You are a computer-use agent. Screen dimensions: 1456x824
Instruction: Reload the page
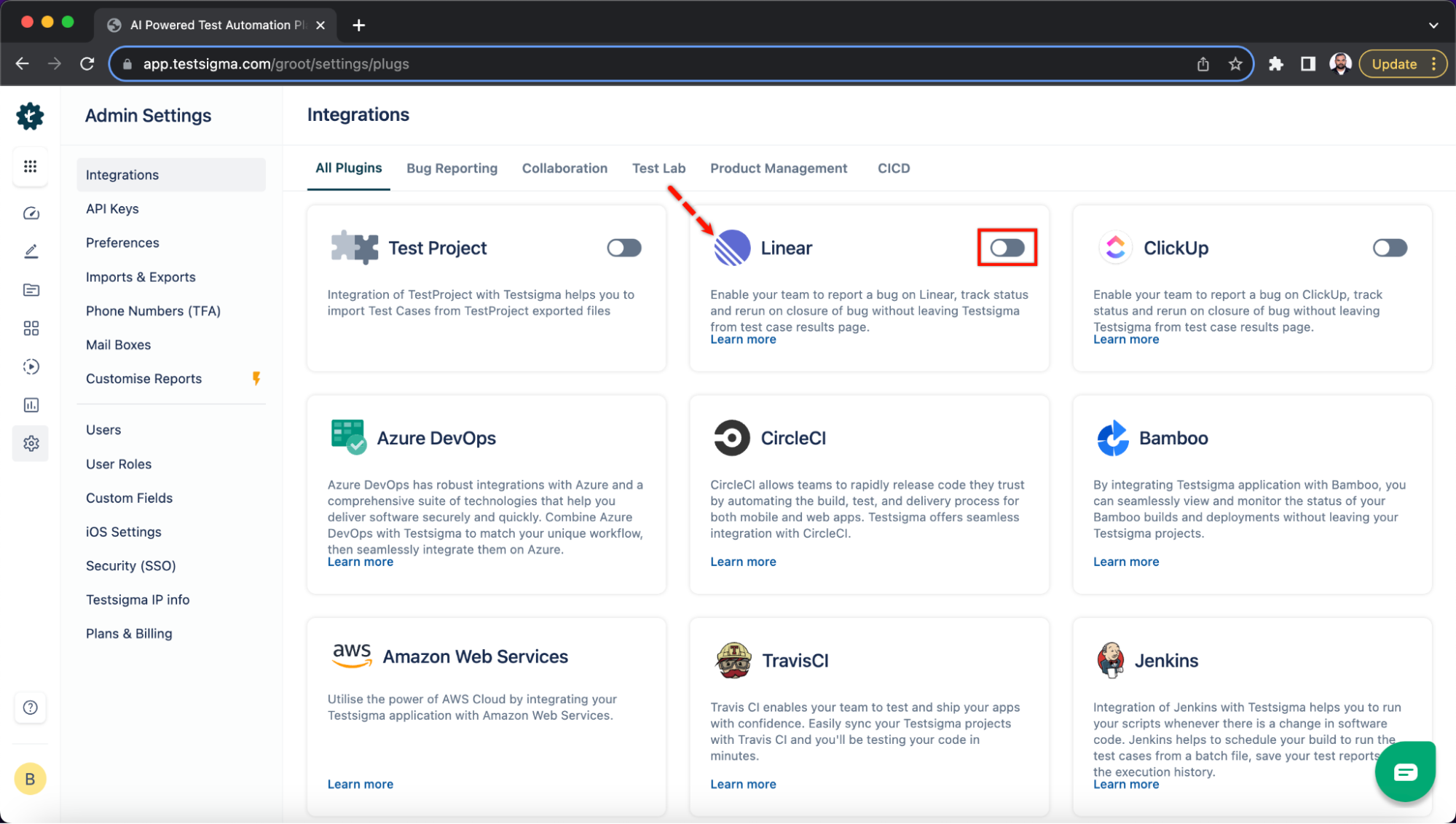[x=87, y=64]
